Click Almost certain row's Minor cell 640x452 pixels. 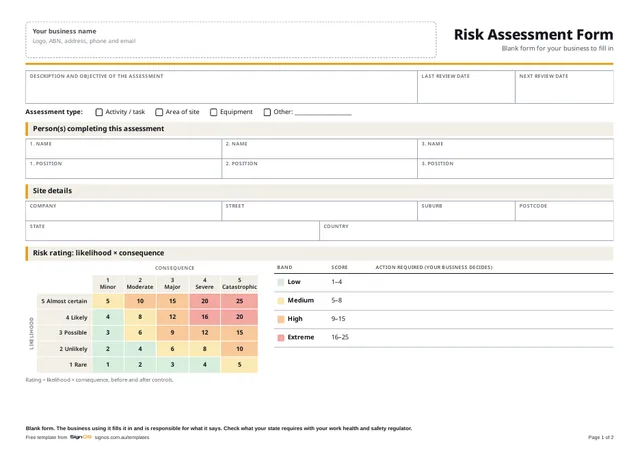pyautogui.click(x=108, y=301)
